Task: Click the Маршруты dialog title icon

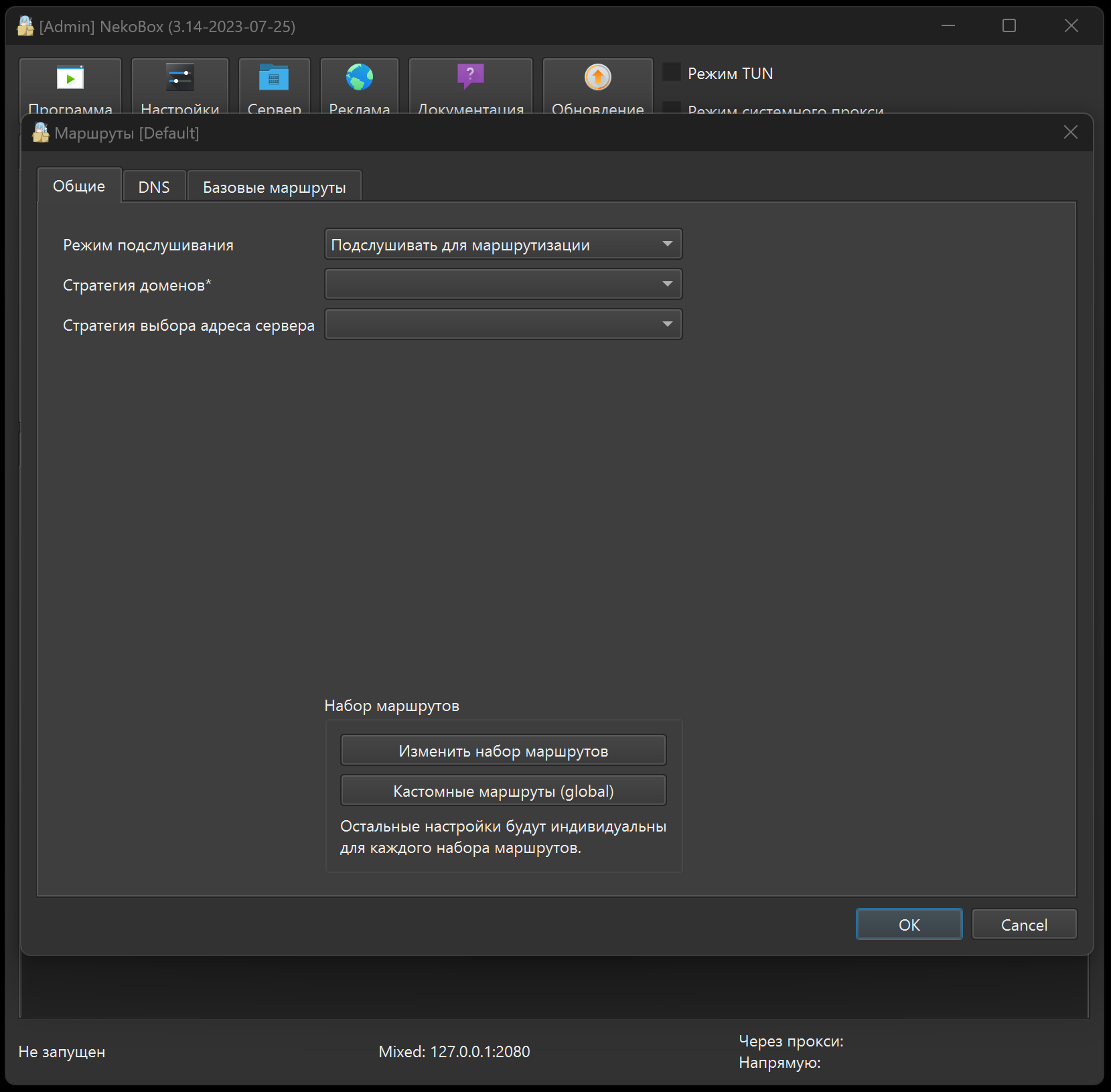Action: point(41,133)
